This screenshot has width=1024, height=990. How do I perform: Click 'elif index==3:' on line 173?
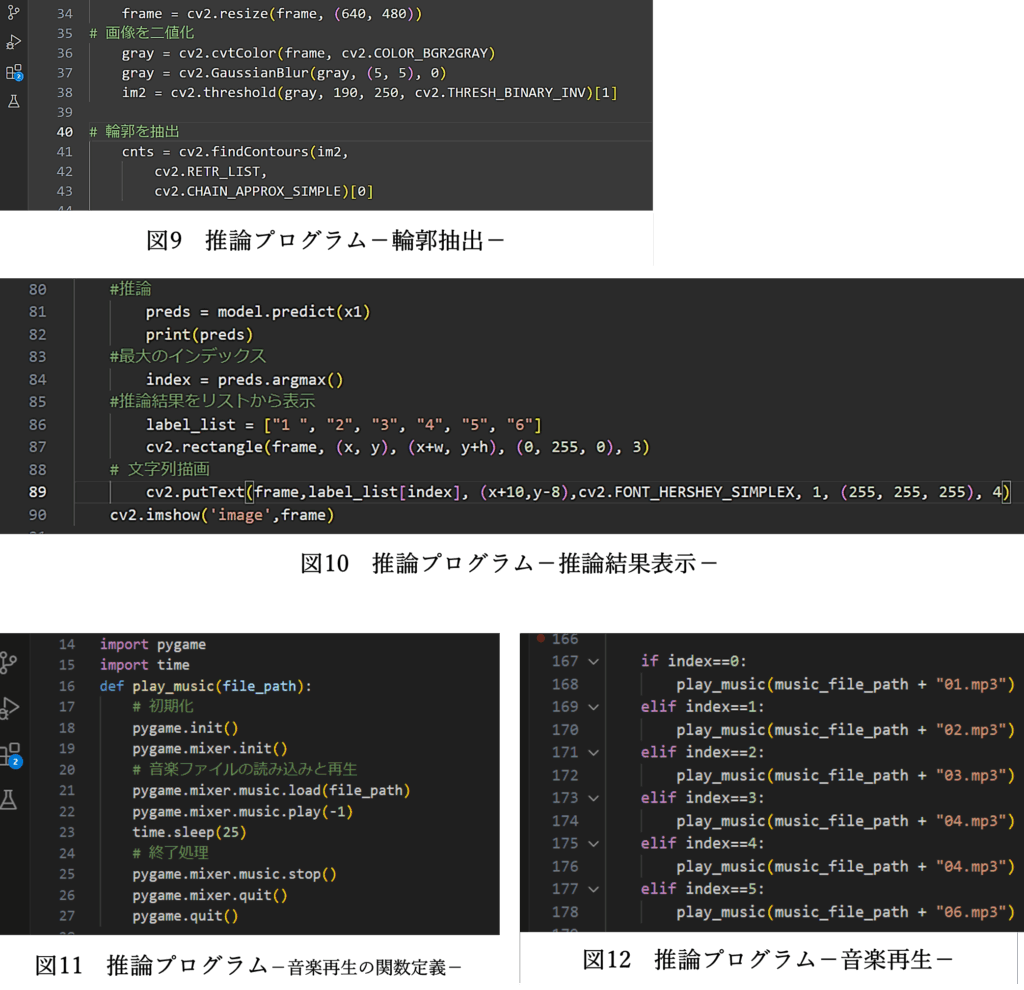702,798
